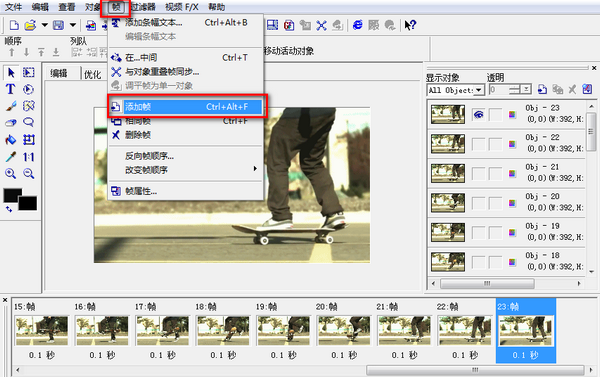Screen dimensions: 600x377
Task: Click the 1:1 actual size tool
Action: 29,157
